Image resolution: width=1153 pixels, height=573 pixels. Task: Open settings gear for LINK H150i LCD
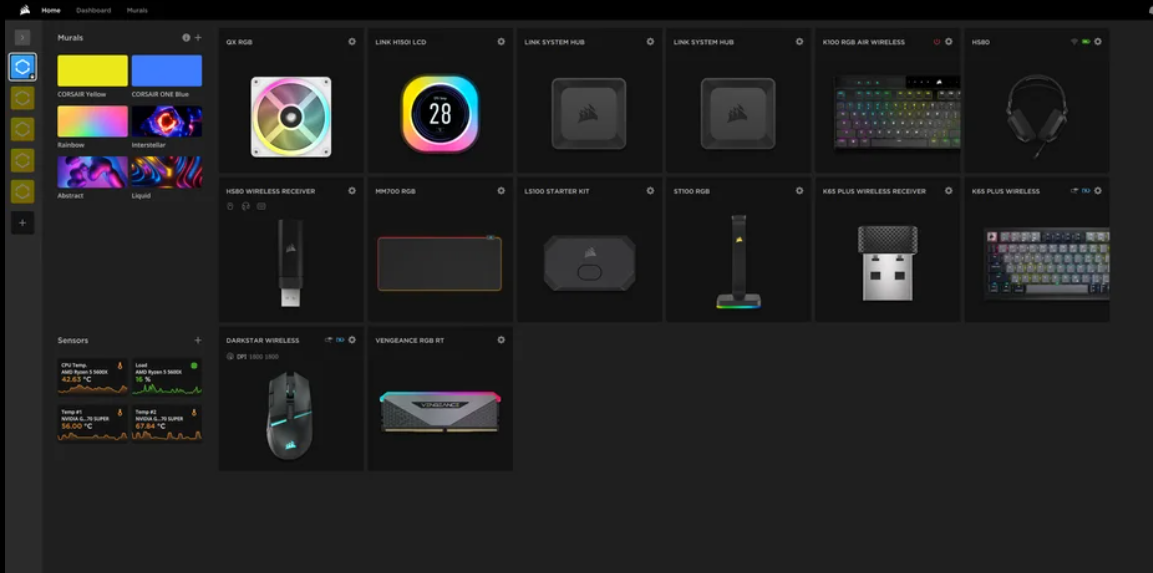(501, 42)
